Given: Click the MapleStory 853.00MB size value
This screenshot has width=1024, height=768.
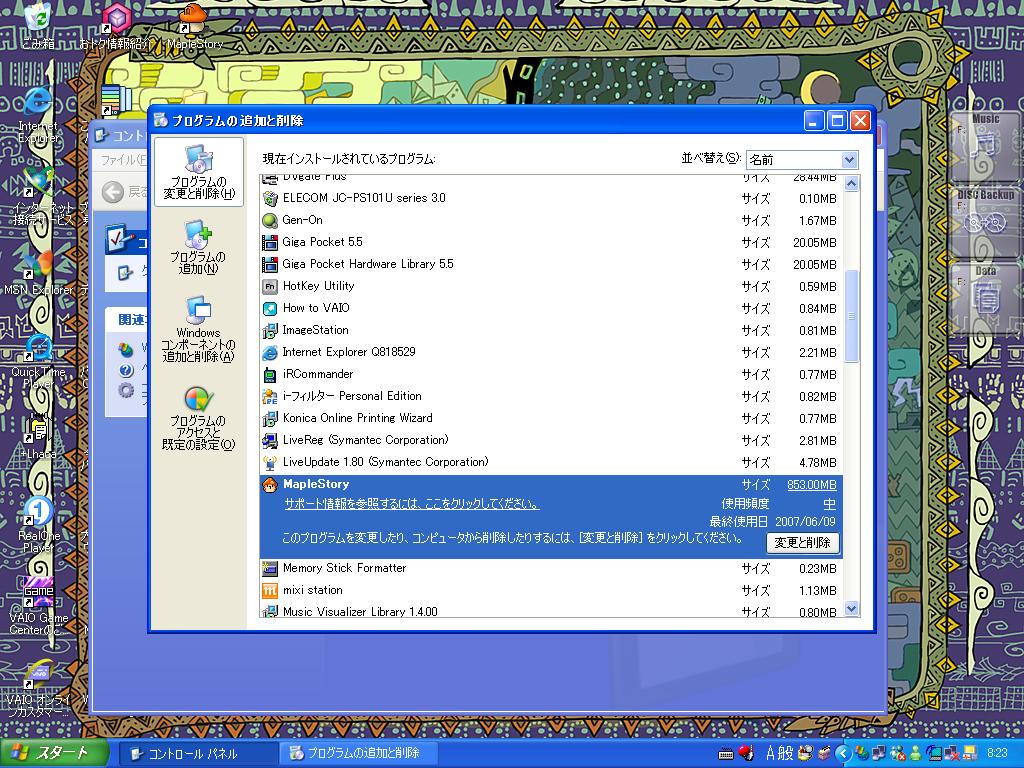Looking at the screenshot, I should click(x=811, y=485).
